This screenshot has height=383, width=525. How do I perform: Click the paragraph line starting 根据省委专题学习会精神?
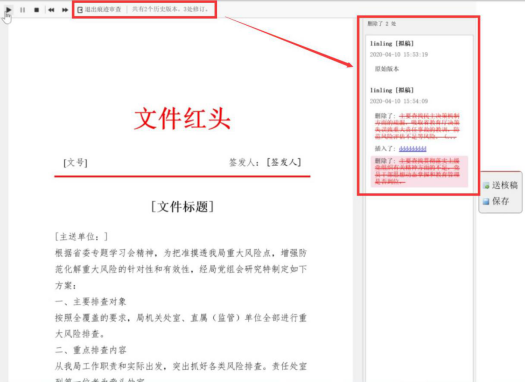click(x=181, y=253)
